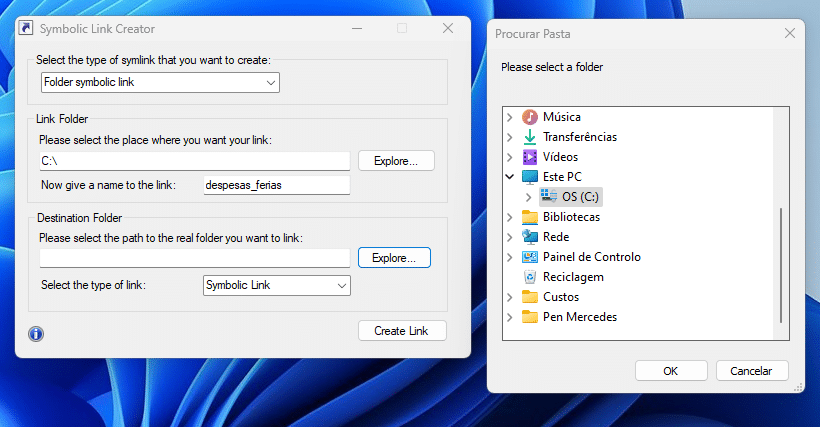
Task: Select the 'Painel de Controlo' tree label
Action: tap(592, 257)
